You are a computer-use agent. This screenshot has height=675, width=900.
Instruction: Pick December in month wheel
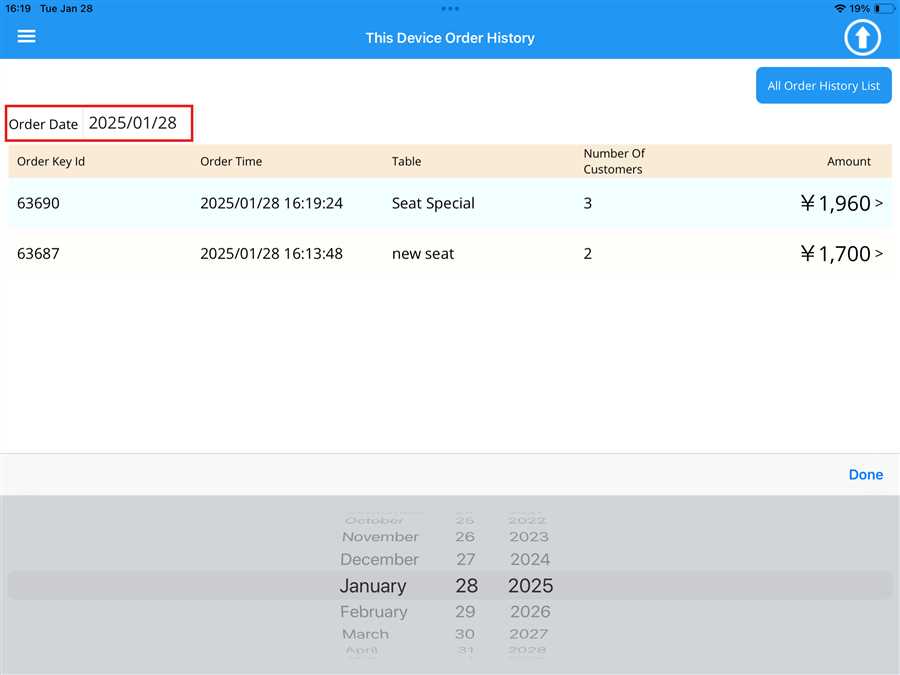[379, 560]
